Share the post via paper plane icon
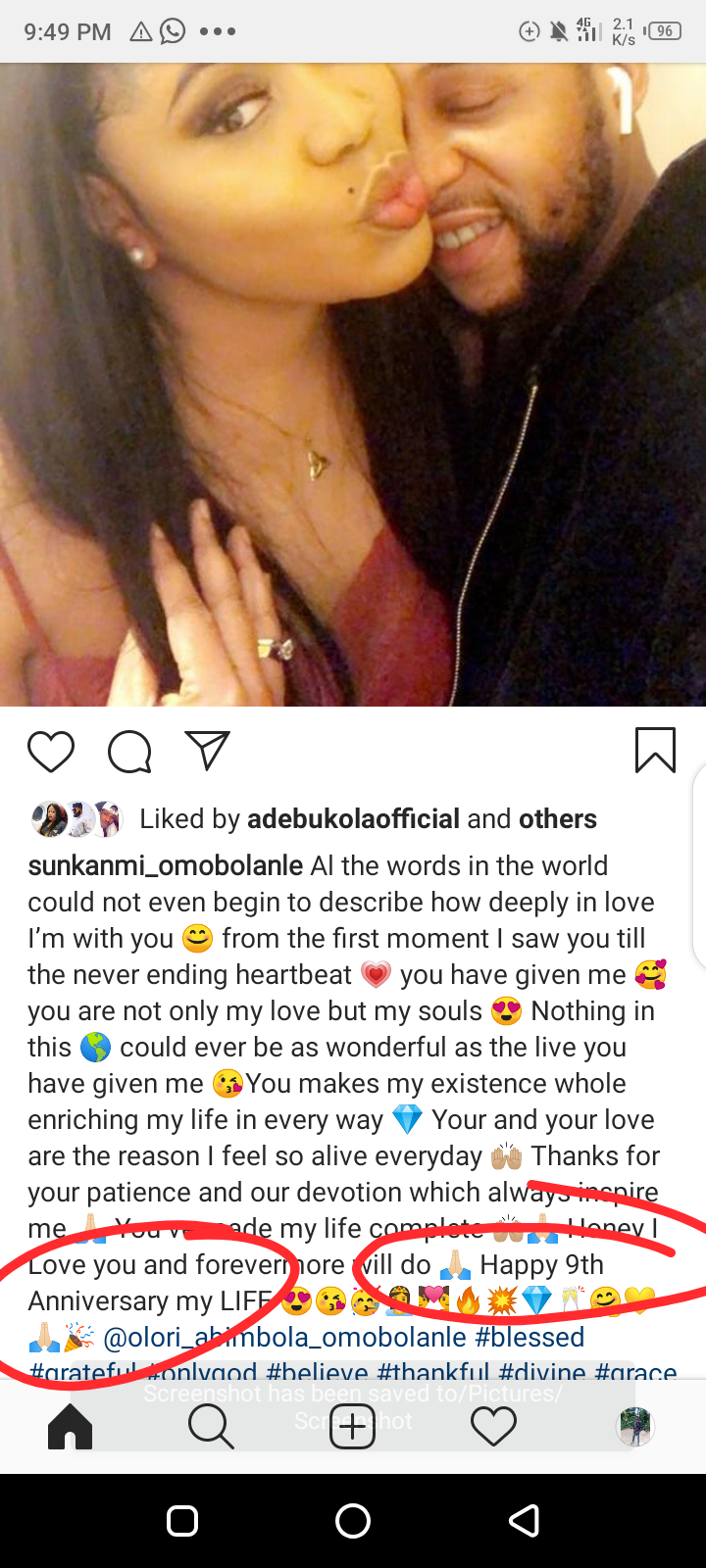Screen dimensions: 706x1568 [208, 751]
